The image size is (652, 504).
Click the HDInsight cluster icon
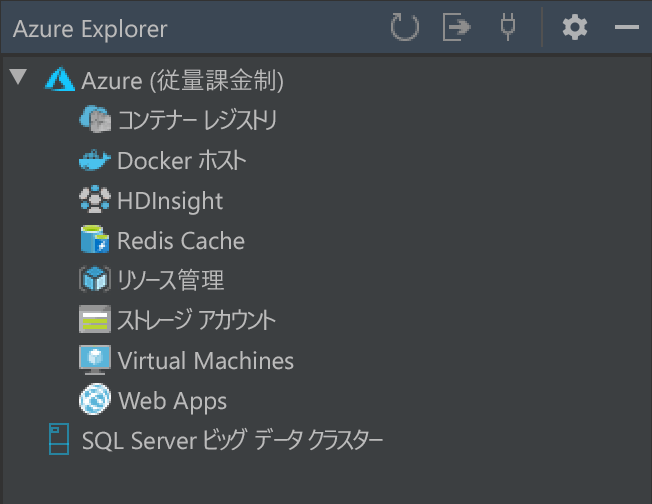95,199
